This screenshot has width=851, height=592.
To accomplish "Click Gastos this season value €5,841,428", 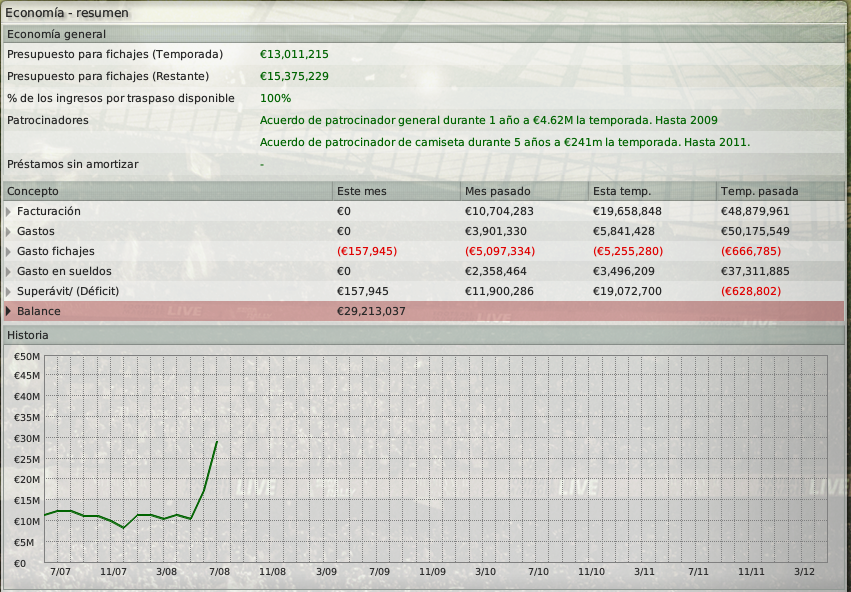I will pos(624,232).
